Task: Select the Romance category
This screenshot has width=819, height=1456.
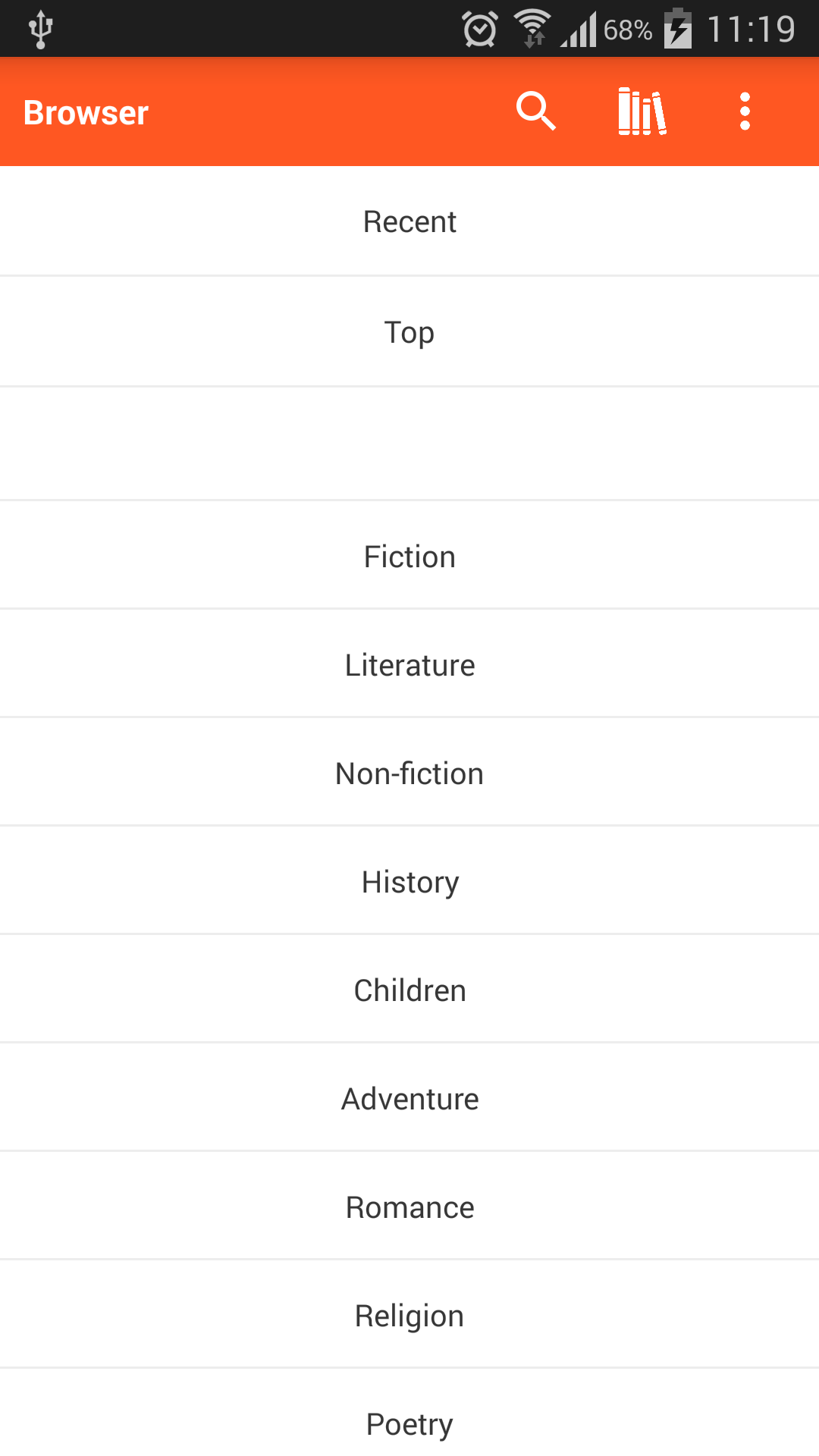Action: (x=409, y=1207)
